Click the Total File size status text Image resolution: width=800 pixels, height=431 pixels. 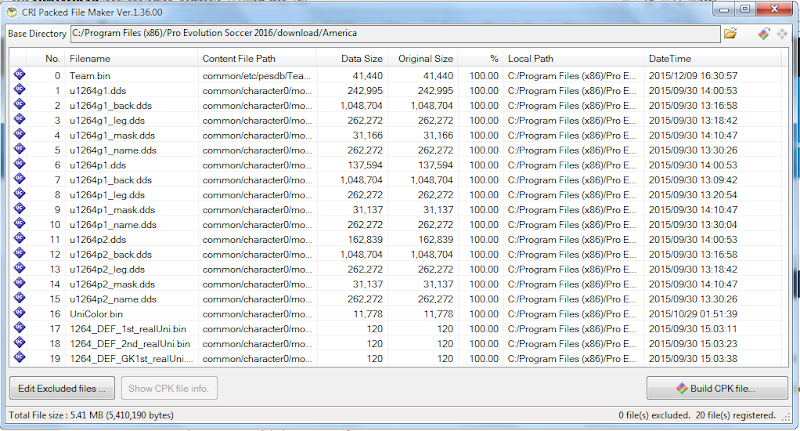[x=91, y=415]
